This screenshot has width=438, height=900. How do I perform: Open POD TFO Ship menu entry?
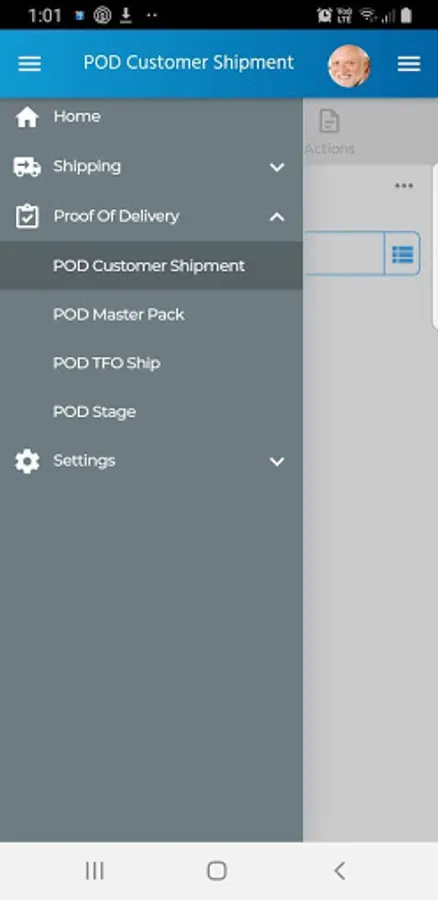pos(151,363)
